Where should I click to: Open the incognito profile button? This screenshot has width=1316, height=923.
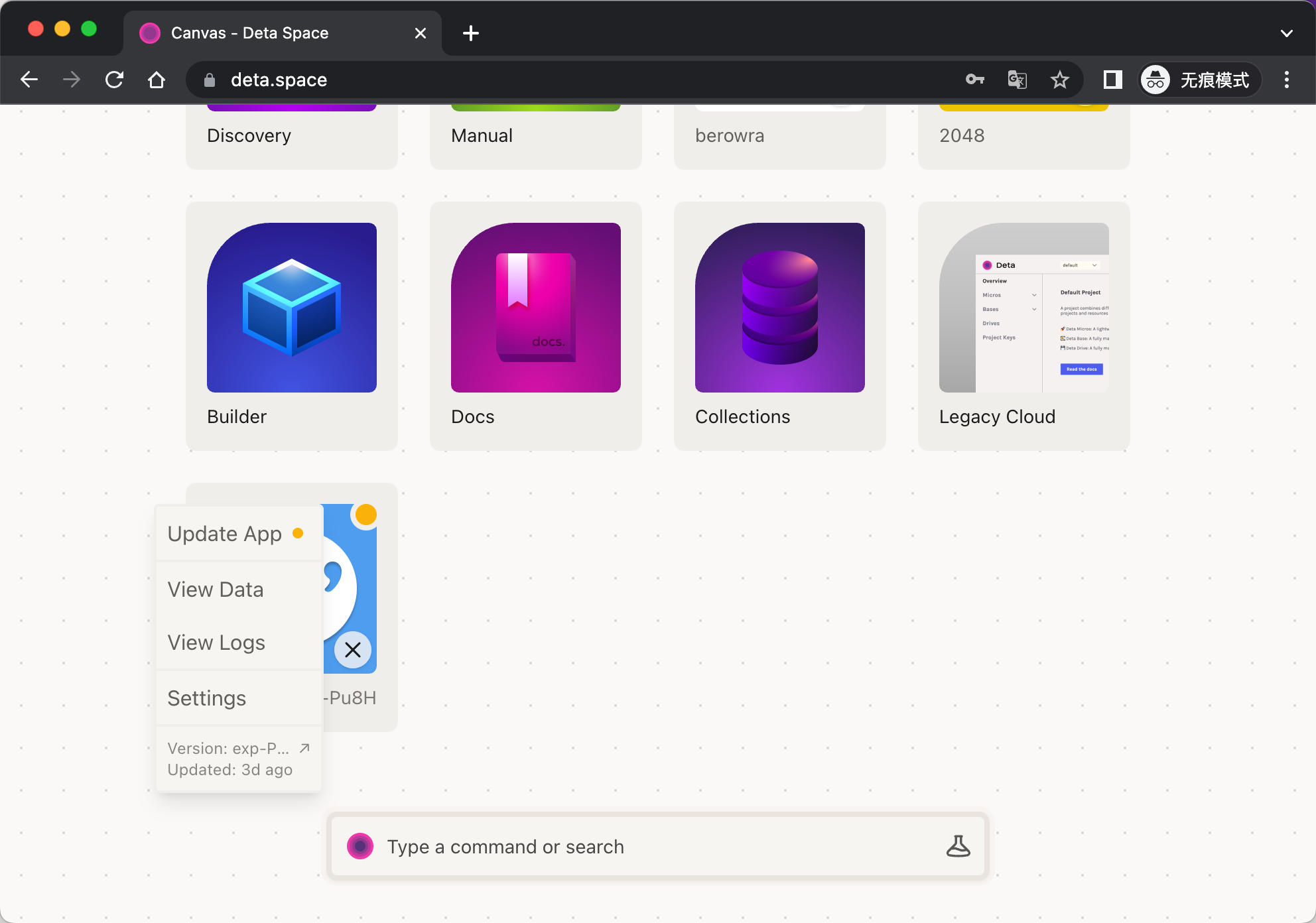click(1199, 80)
